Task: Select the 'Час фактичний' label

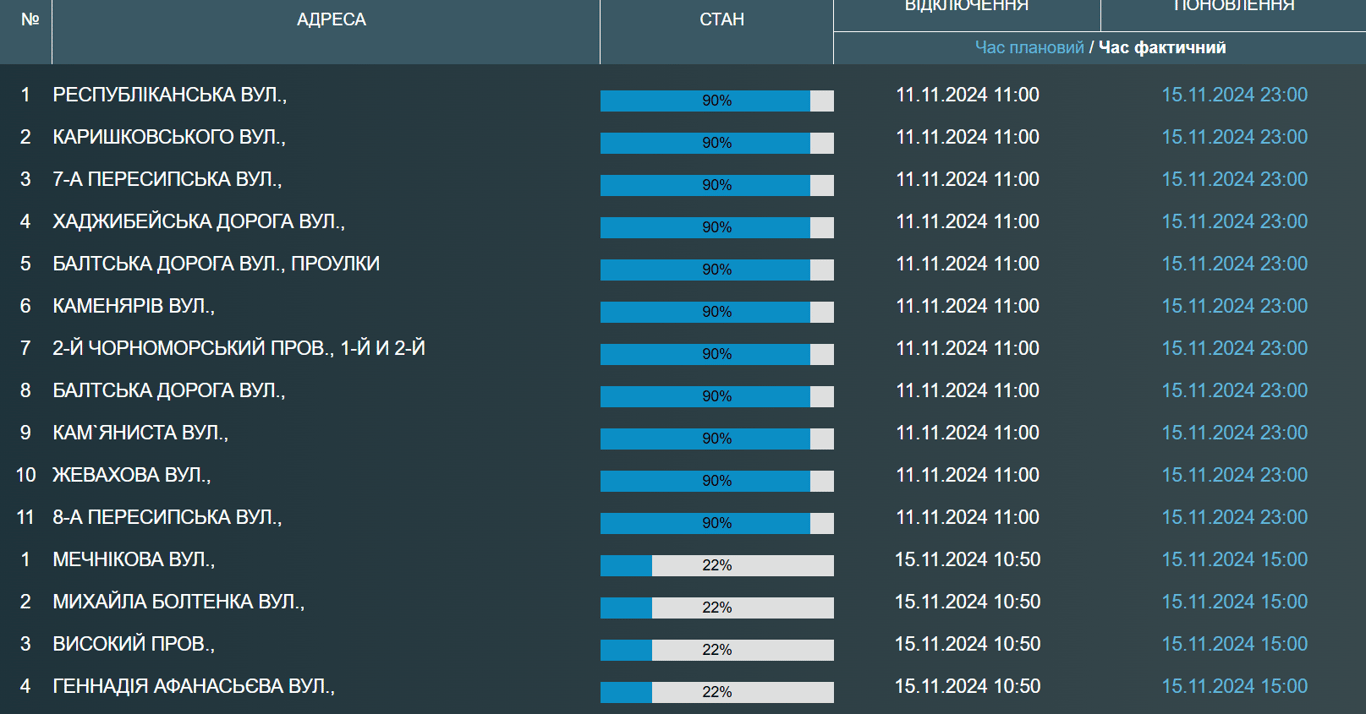Action: click(x=1162, y=47)
